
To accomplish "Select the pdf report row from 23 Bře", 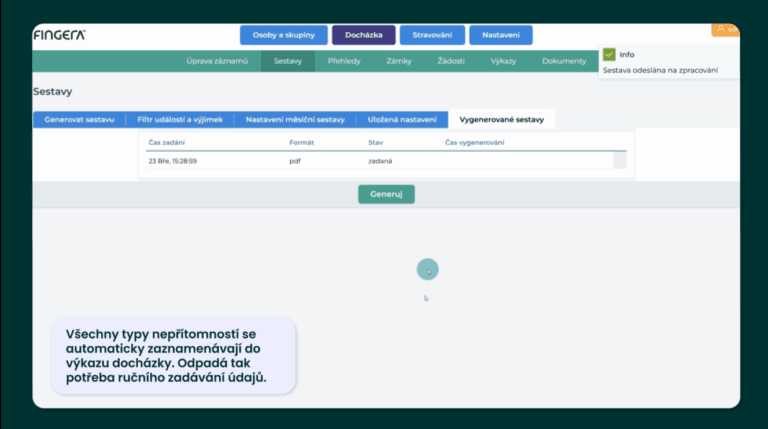I will tap(380, 160).
